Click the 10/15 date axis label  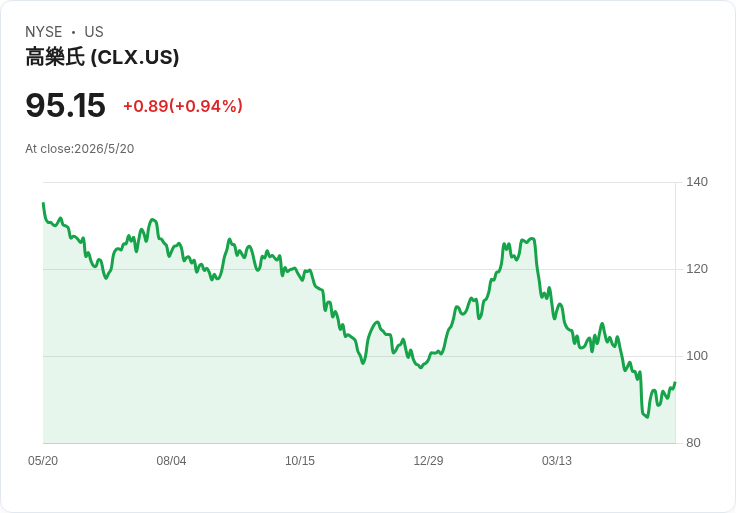(x=300, y=461)
